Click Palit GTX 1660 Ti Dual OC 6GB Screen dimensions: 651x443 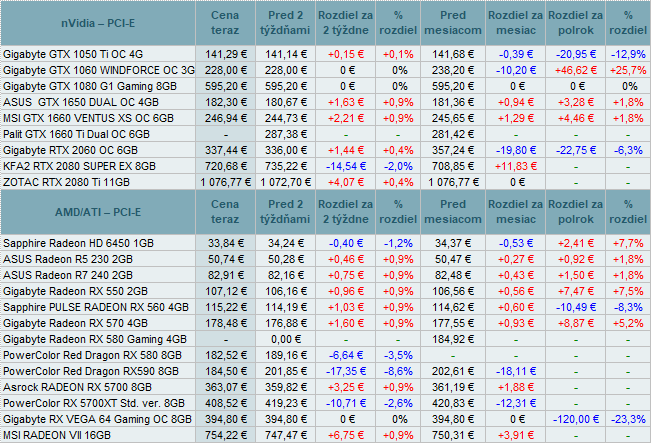click(76, 134)
